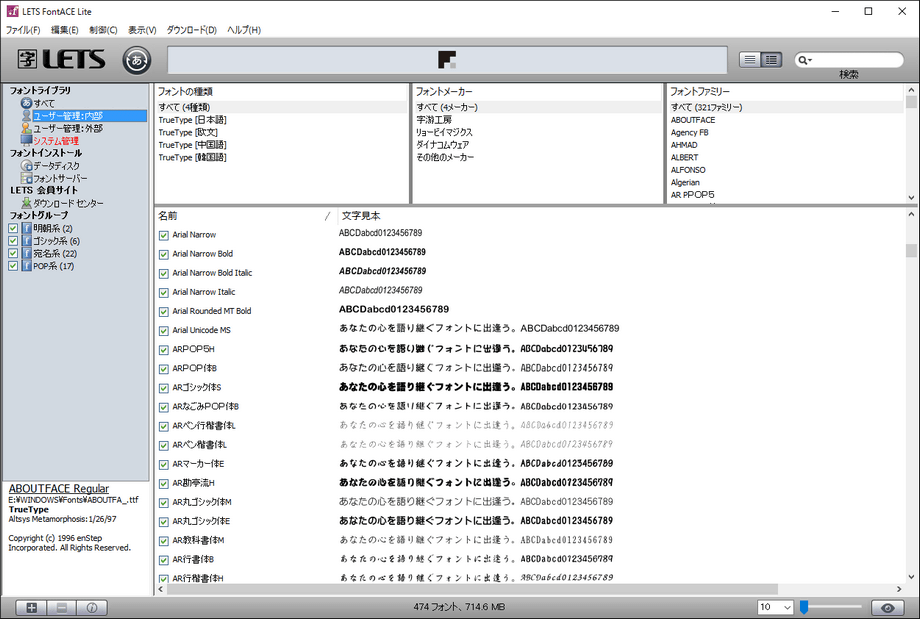
Task: Click up arrow in font family scrollbar
Action: coord(911,90)
